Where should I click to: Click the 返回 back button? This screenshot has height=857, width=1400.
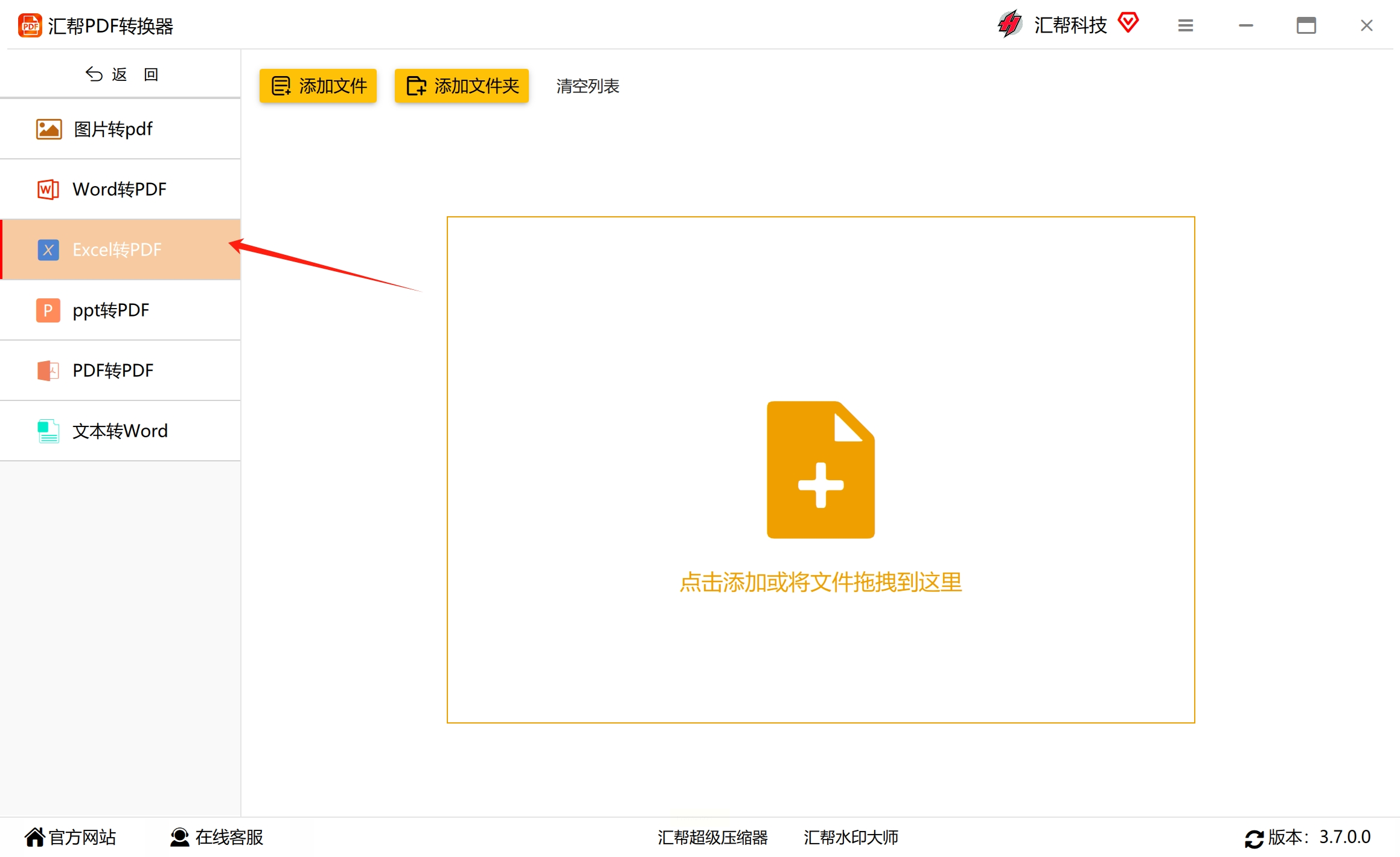coord(121,74)
